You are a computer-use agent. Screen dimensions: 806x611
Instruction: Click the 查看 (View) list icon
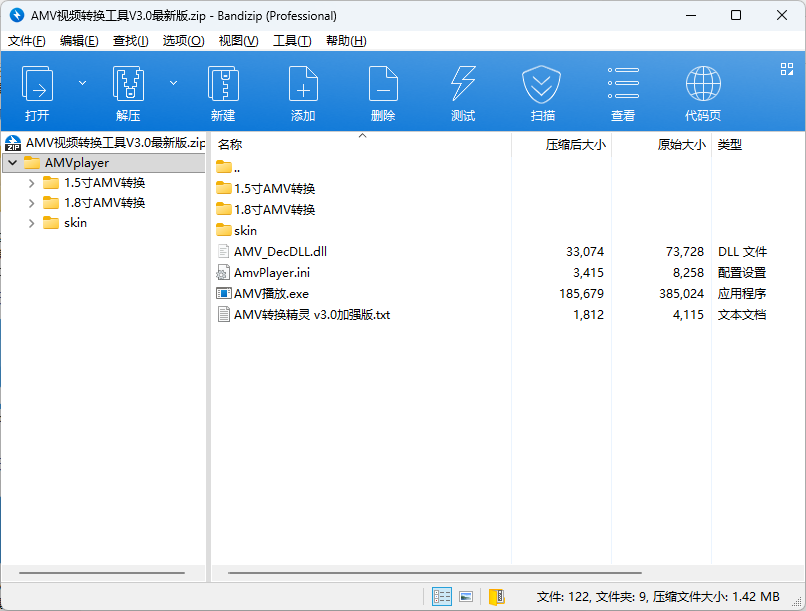click(623, 83)
